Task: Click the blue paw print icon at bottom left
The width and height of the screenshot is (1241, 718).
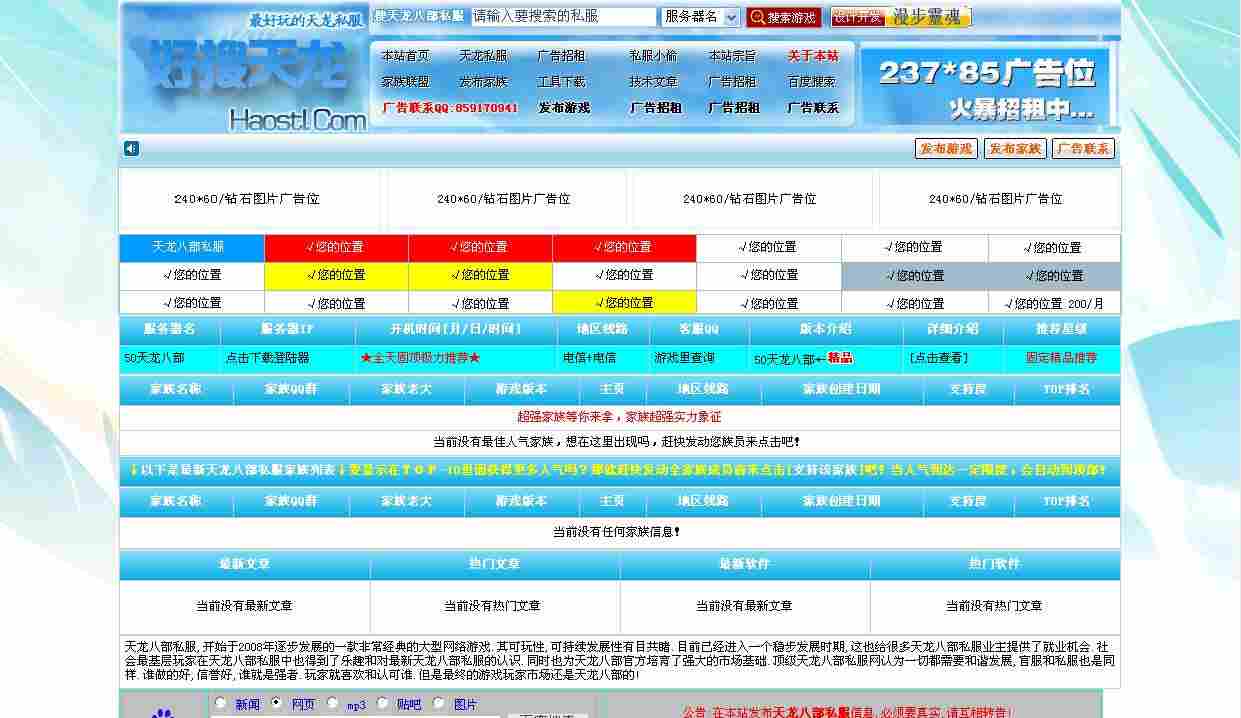Action: (163, 714)
